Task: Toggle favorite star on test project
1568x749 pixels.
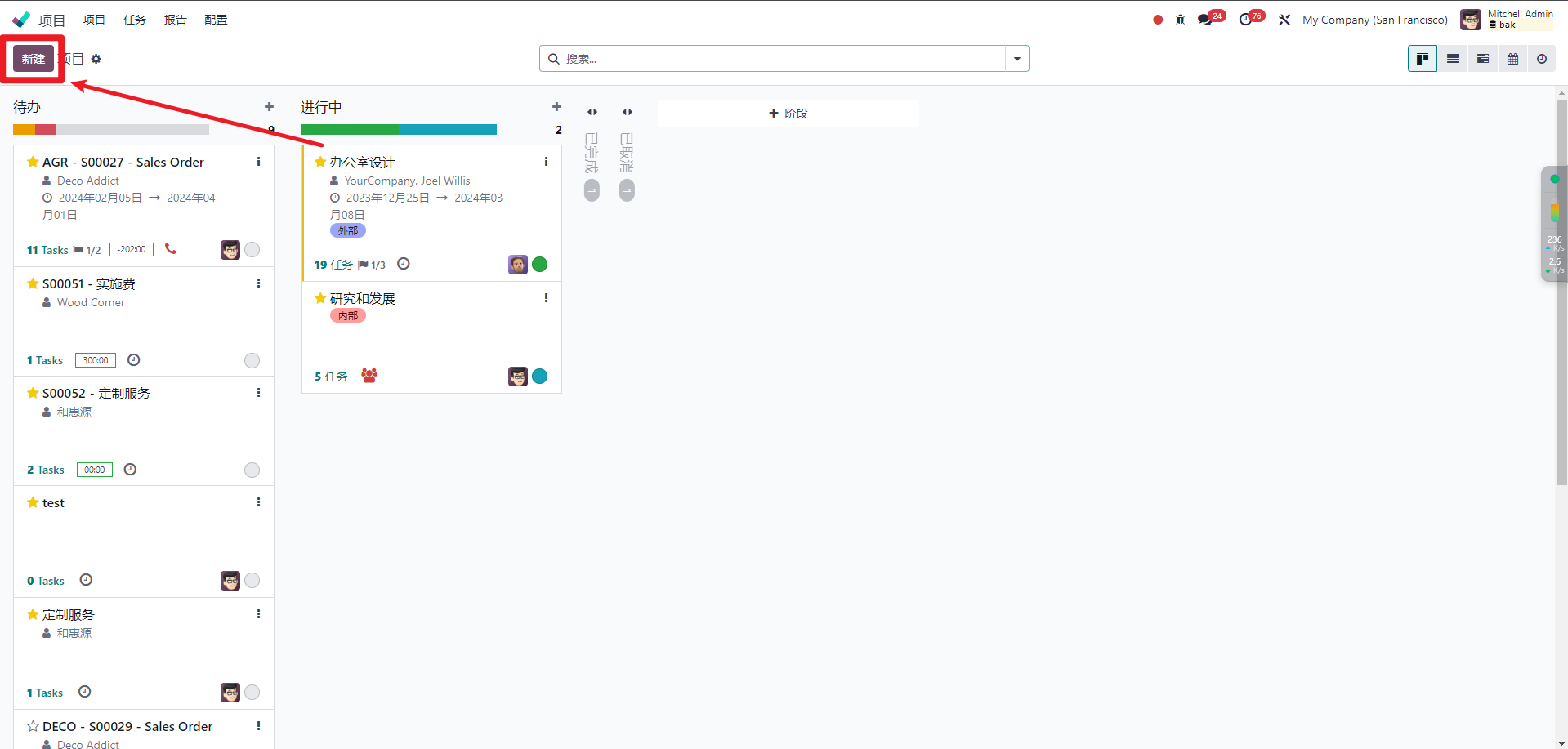Action: coord(33,502)
